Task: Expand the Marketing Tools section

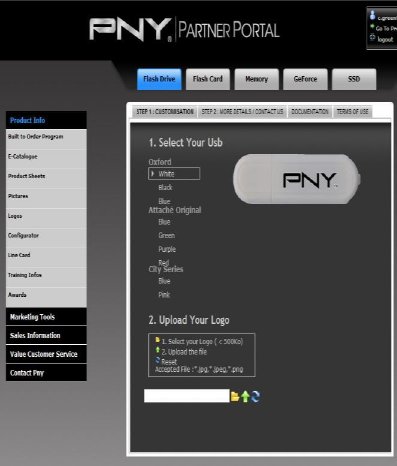Action: 46,317
